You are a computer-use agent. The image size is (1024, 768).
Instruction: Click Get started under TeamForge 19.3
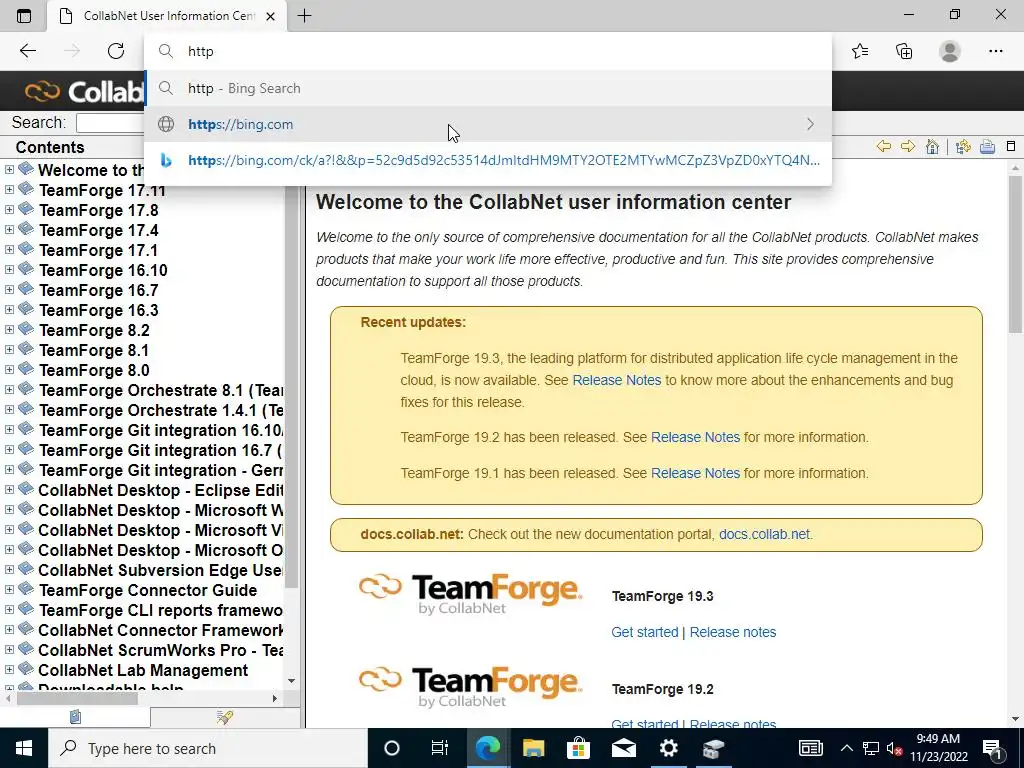pos(645,632)
